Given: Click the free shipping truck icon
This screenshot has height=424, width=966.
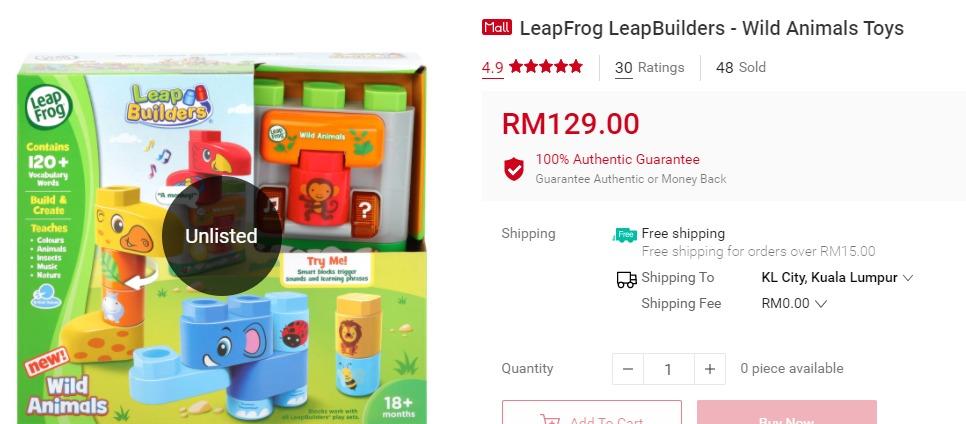Looking at the screenshot, I should [625, 234].
